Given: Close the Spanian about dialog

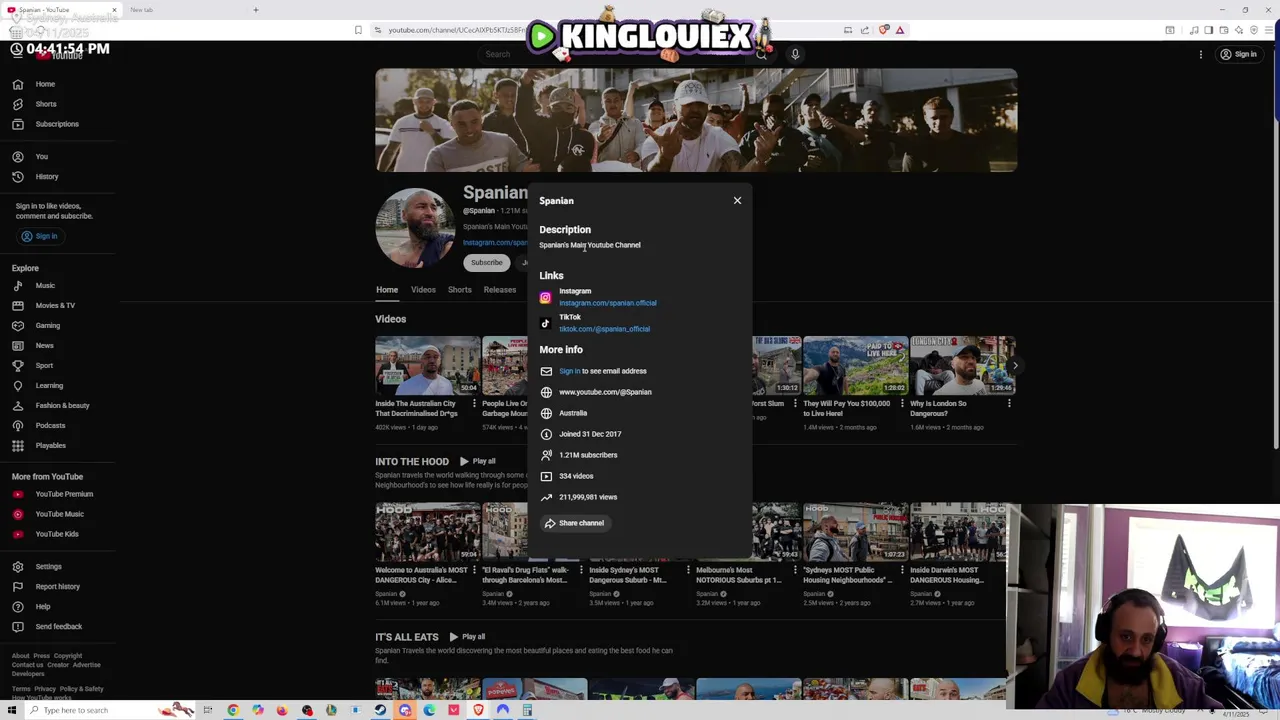Looking at the screenshot, I should tap(737, 201).
